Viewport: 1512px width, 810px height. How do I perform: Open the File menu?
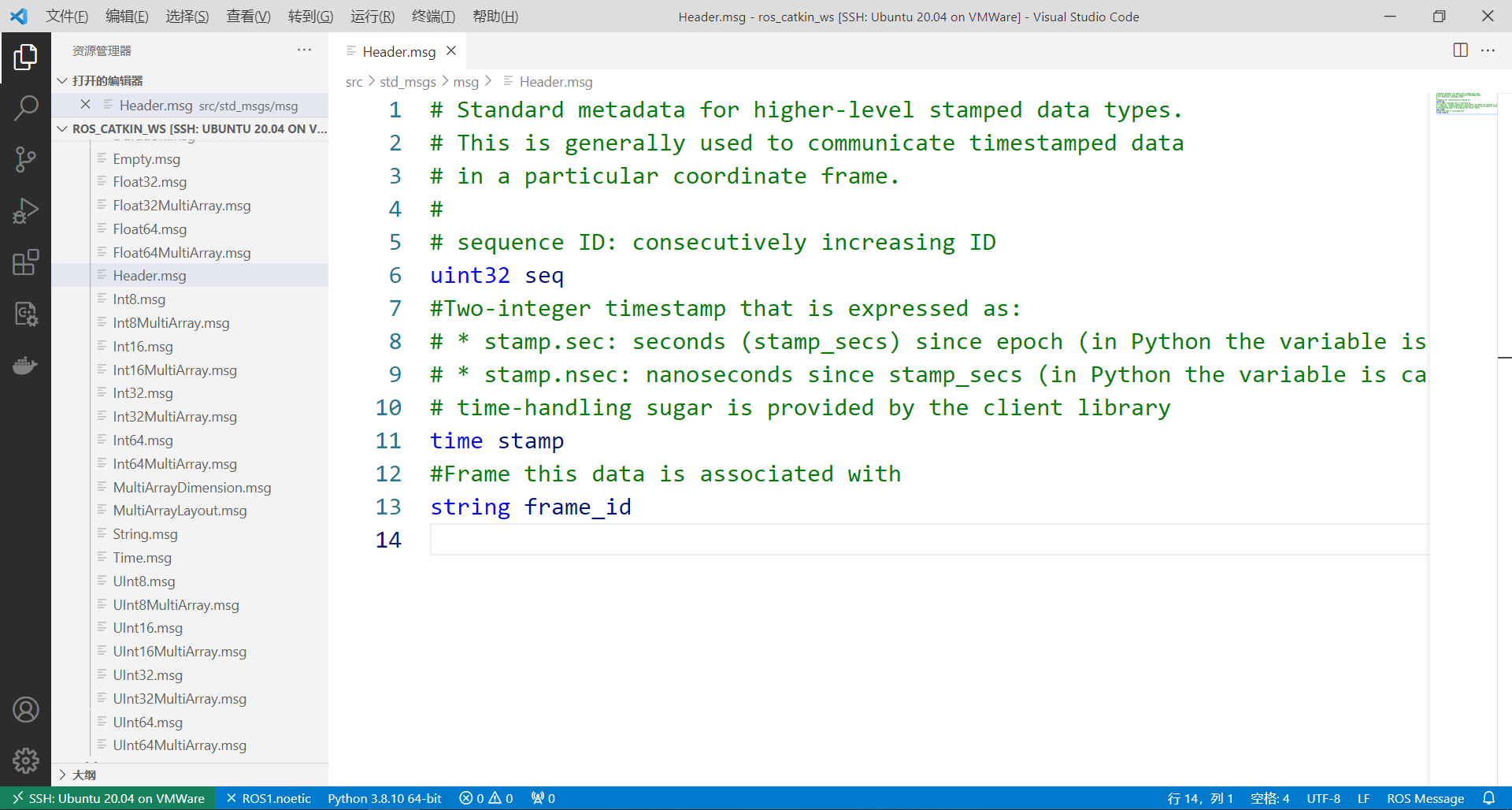click(67, 17)
